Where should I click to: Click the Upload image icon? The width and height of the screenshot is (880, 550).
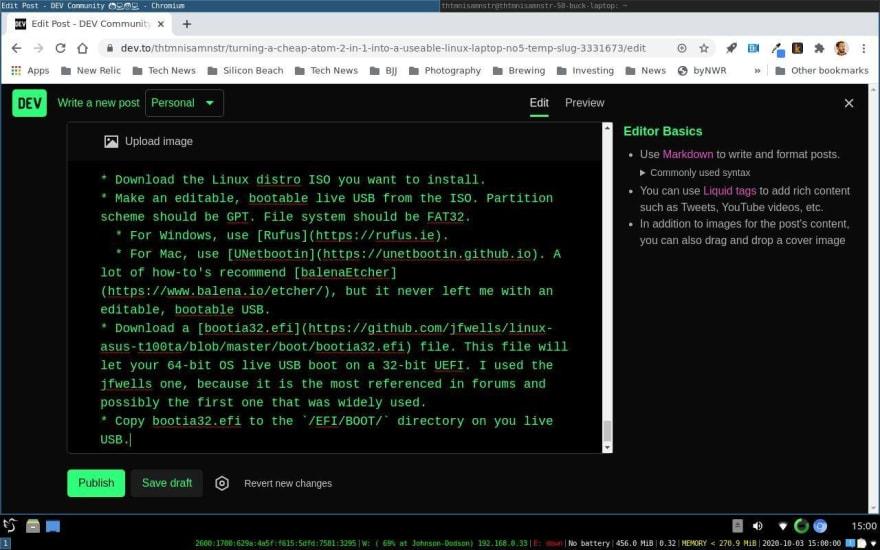pyautogui.click(x=111, y=142)
